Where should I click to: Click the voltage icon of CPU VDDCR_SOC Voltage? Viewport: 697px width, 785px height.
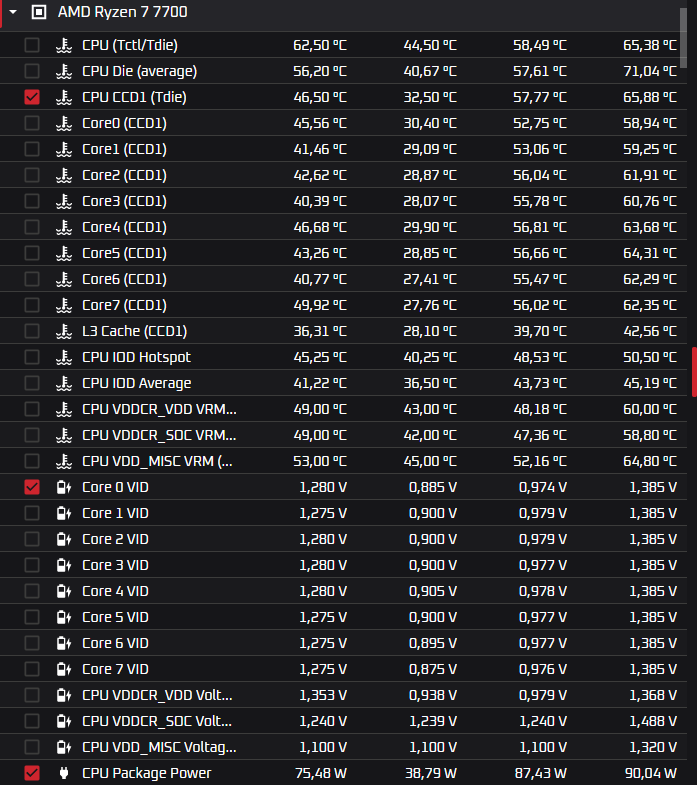pyautogui.click(x=64, y=721)
